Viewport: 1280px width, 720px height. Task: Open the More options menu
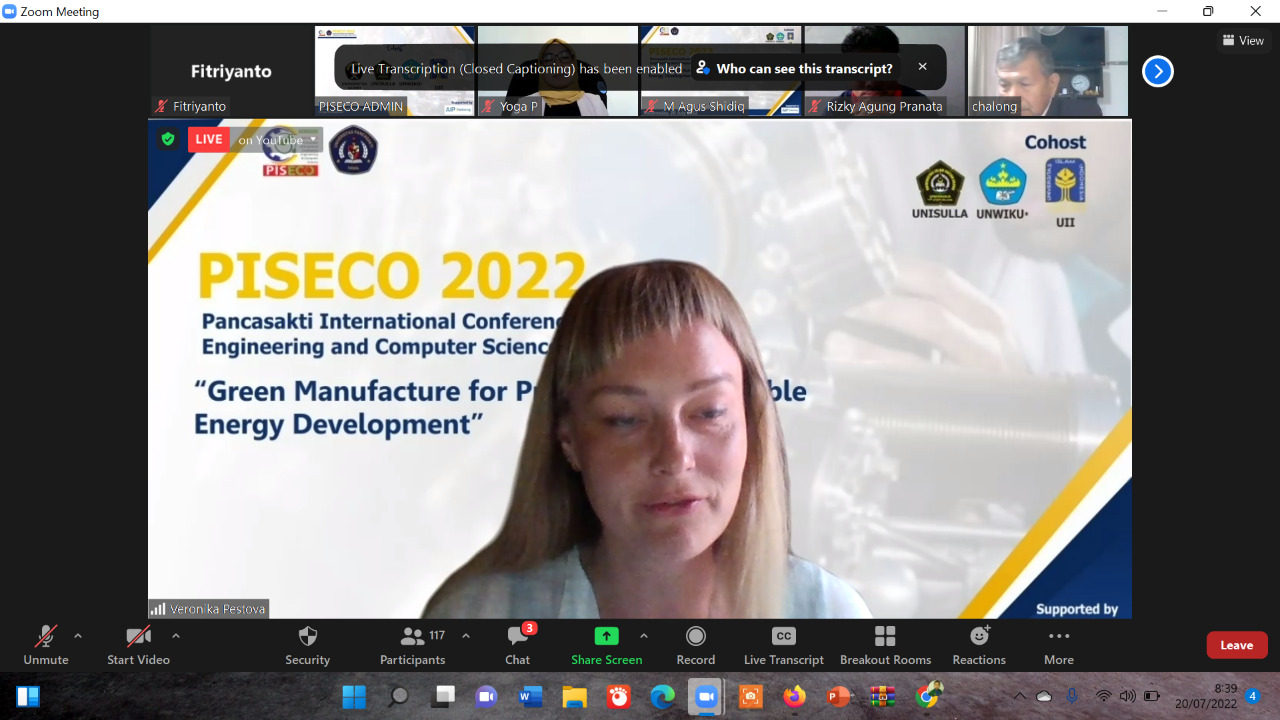[x=1059, y=646]
